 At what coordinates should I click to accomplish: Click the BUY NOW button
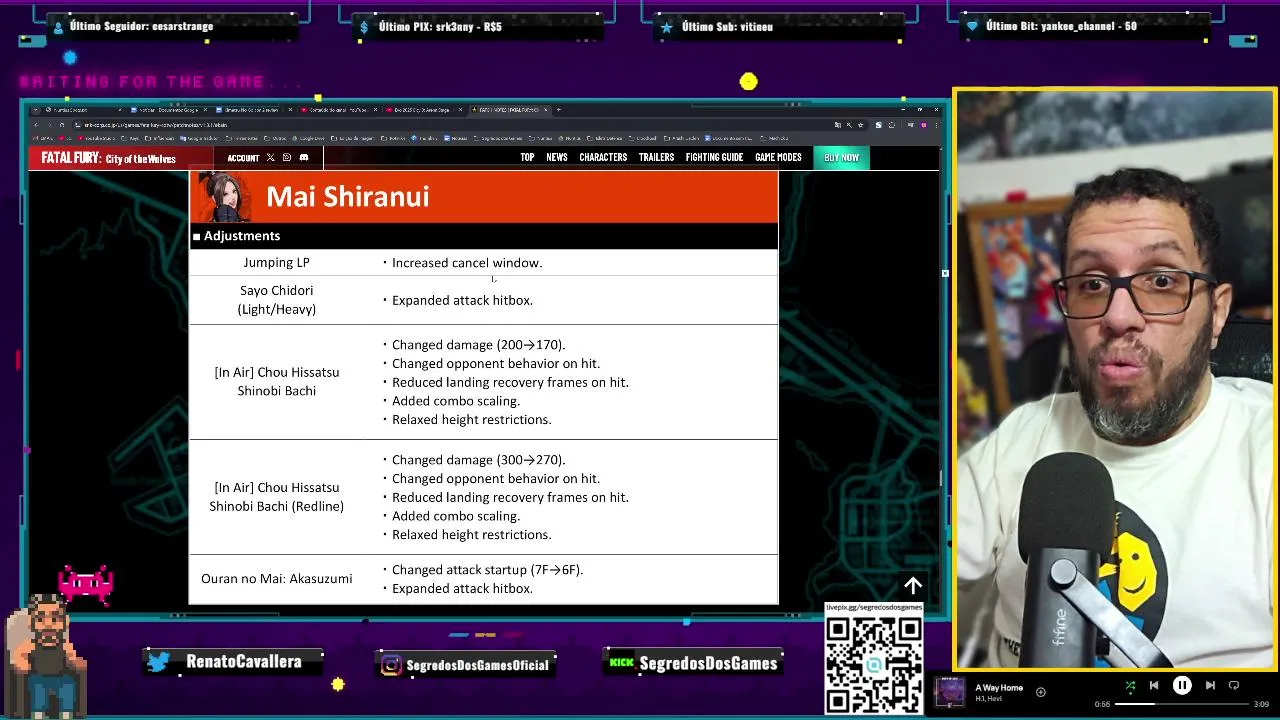click(841, 157)
